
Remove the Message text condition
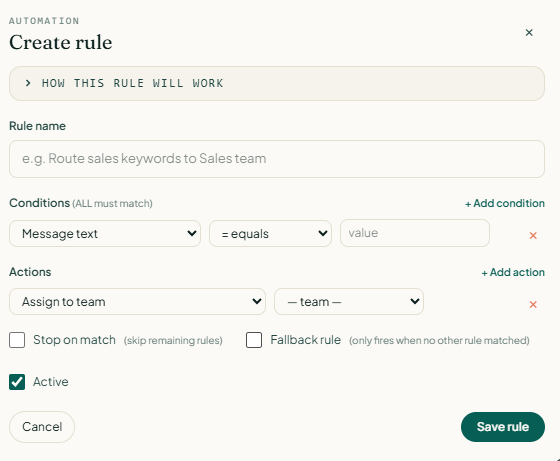[x=533, y=235]
